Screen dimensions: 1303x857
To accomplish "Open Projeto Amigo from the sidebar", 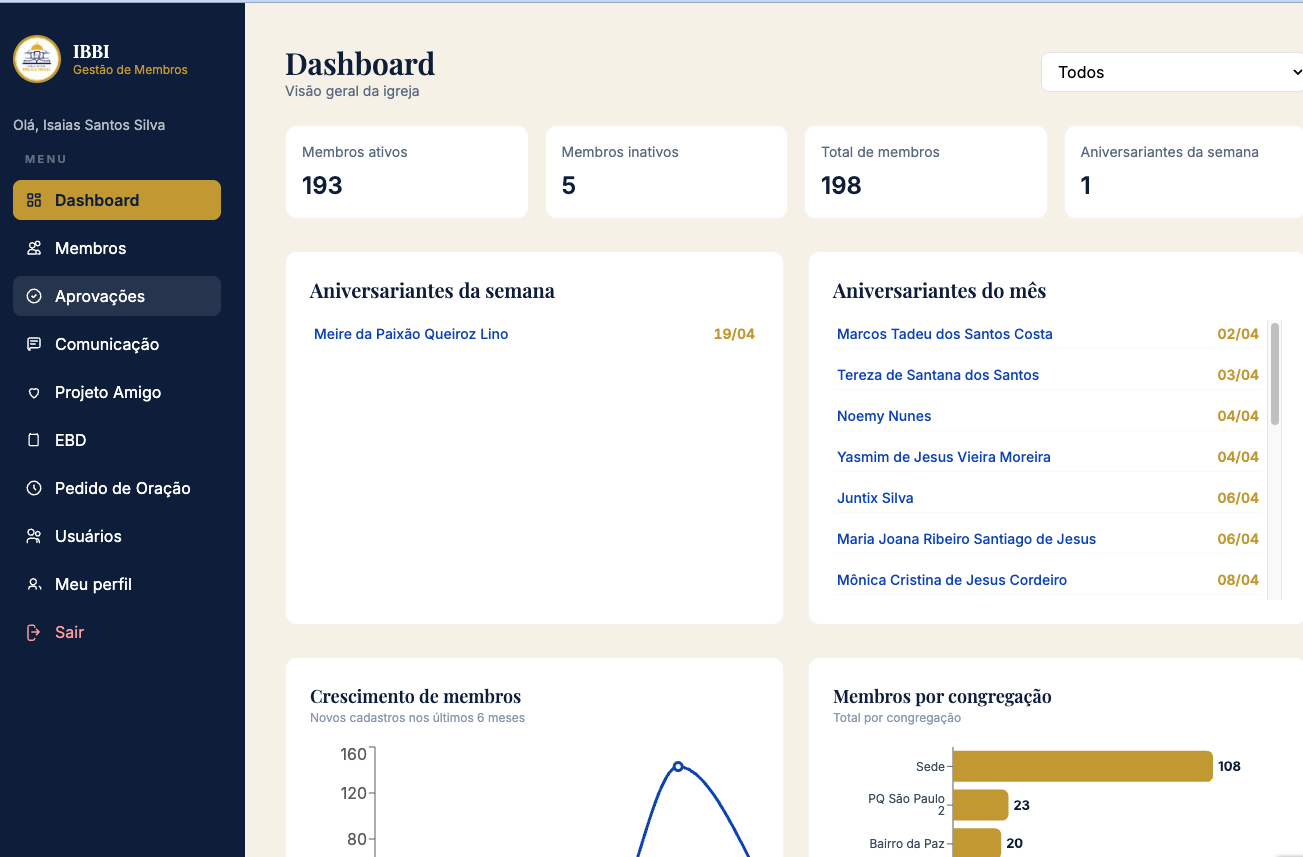I will point(117,392).
